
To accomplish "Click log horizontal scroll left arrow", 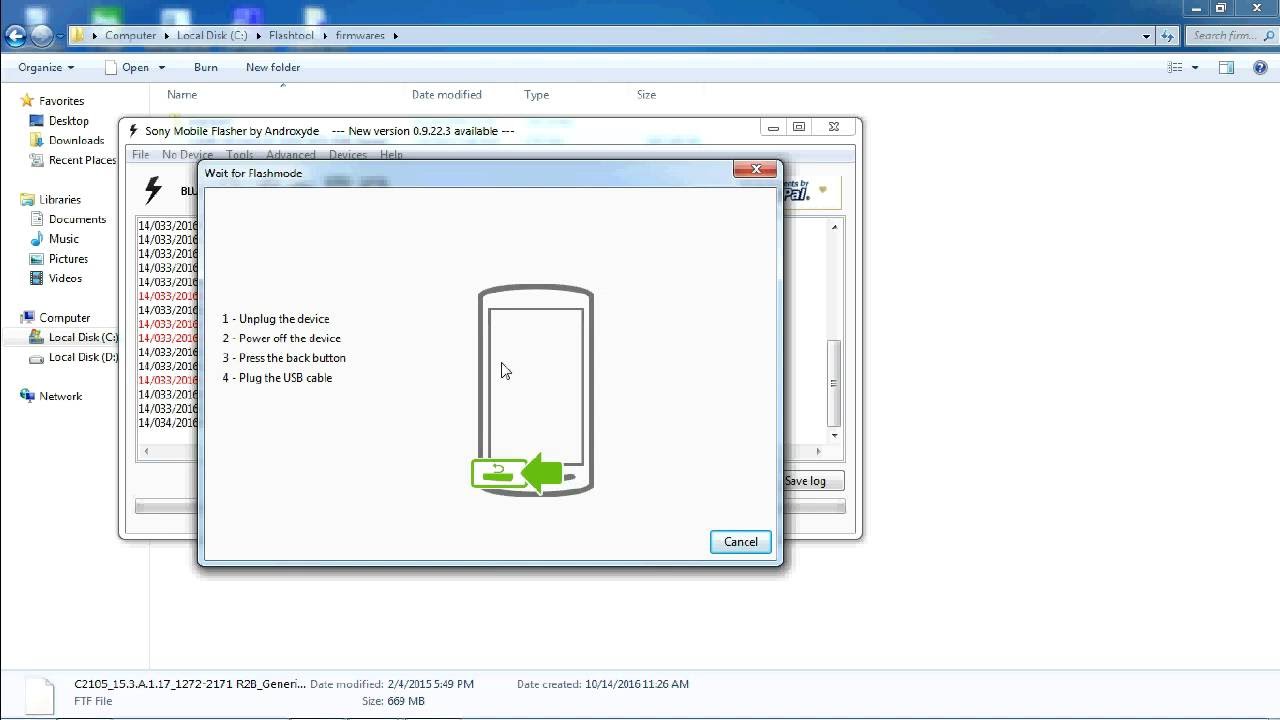I will 146,451.
